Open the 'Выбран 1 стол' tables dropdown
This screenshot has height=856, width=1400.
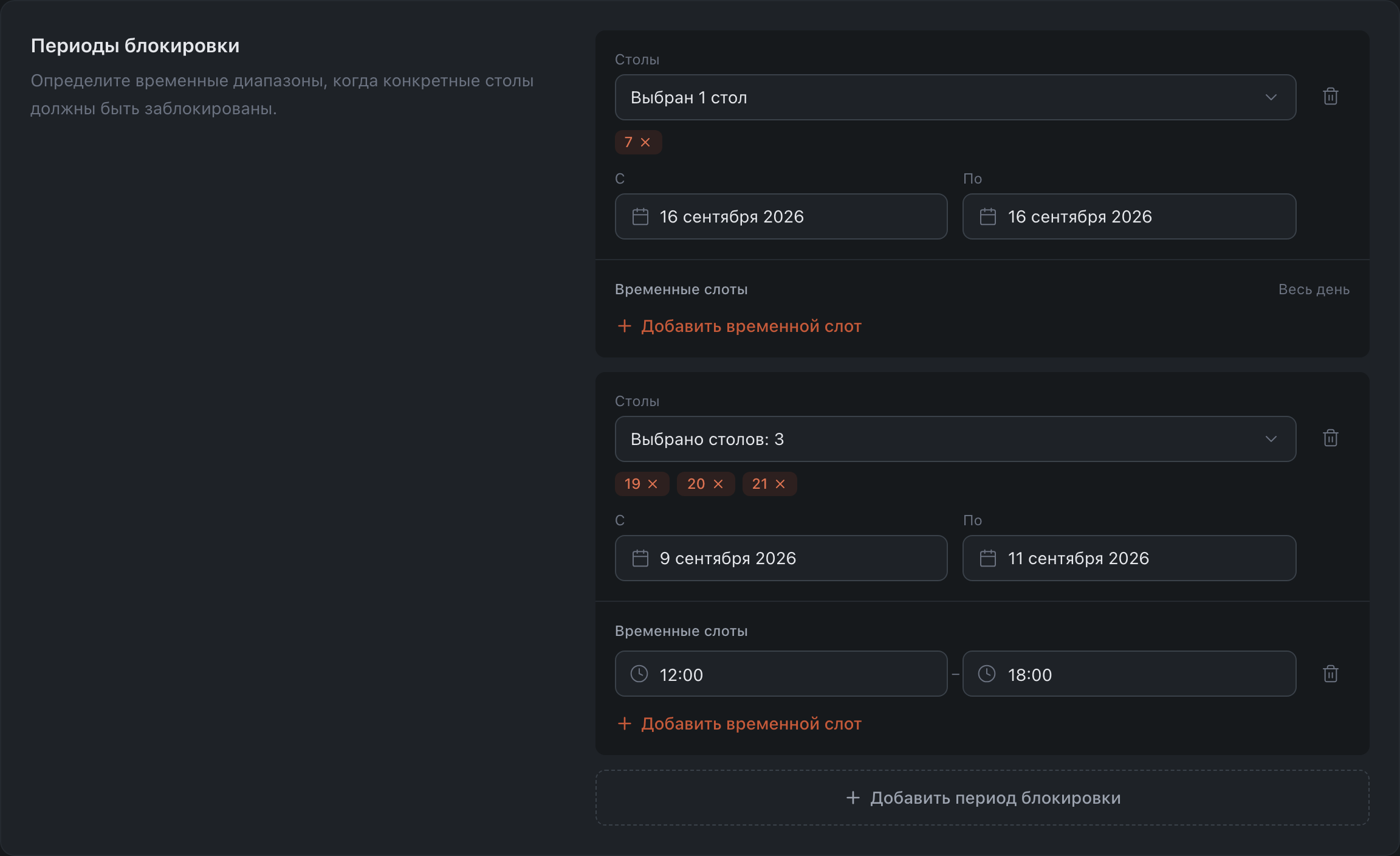(x=955, y=97)
